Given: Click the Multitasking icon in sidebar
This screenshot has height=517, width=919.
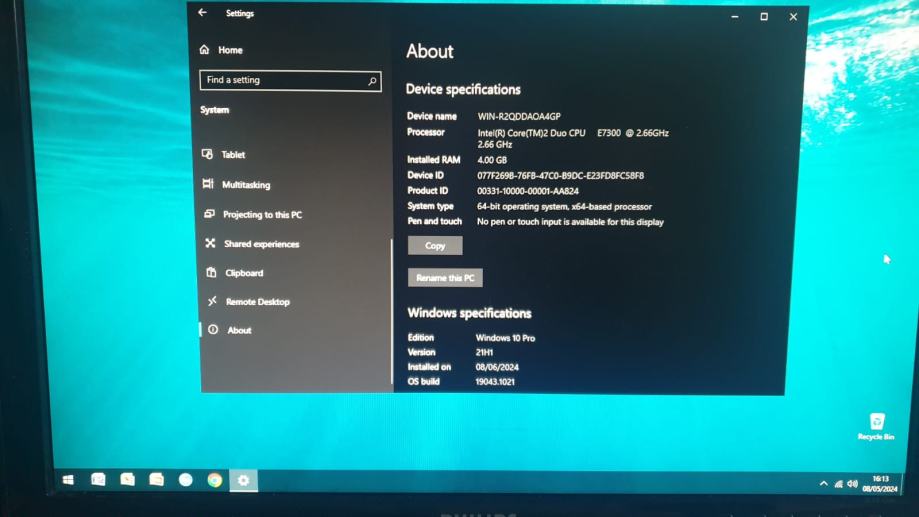Looking at the screenshot, I should pyautogui.click(x=208, y=184).
